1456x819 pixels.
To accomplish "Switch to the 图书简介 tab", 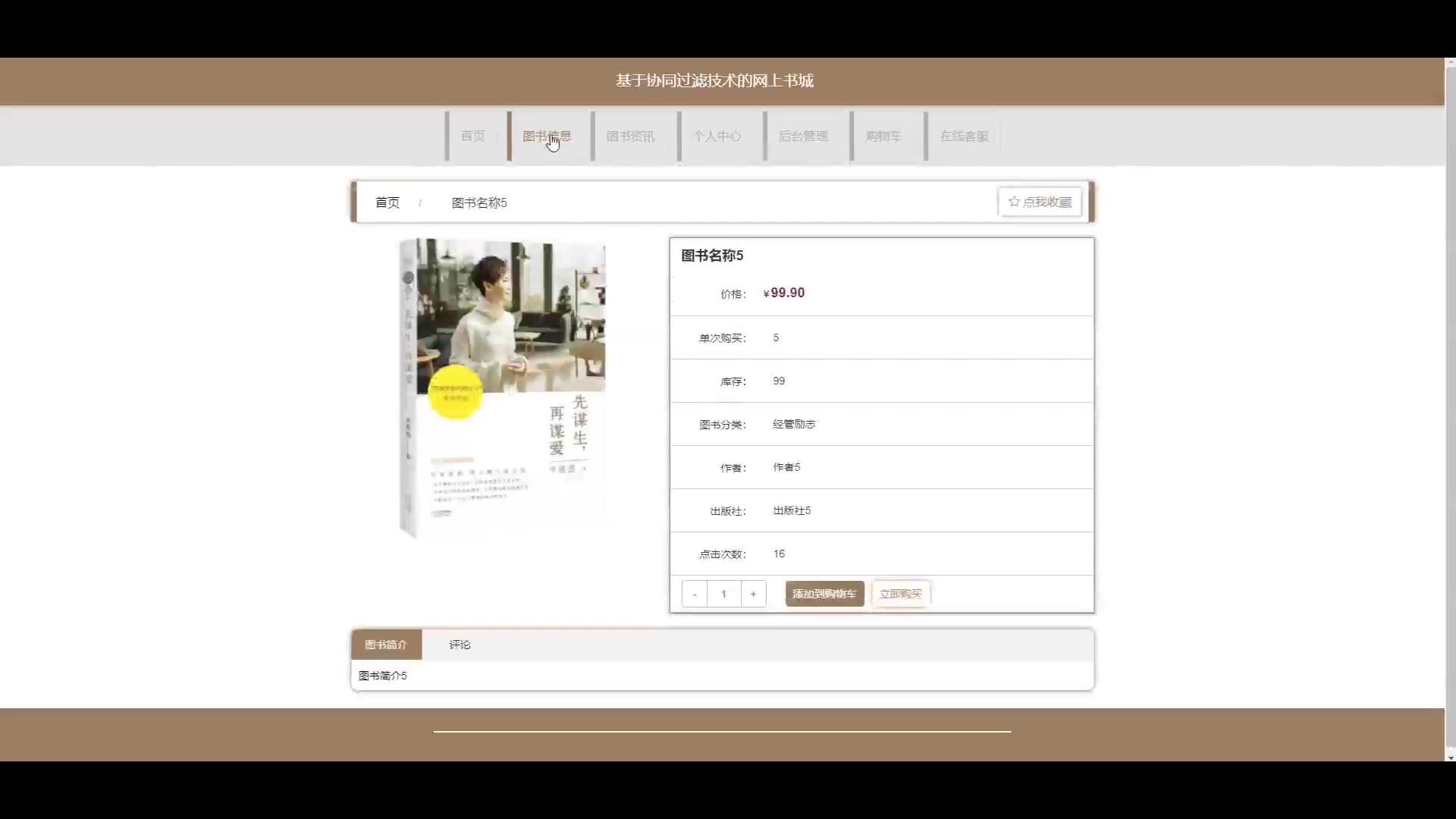I will pyautogui.click(x=386, y=645).
